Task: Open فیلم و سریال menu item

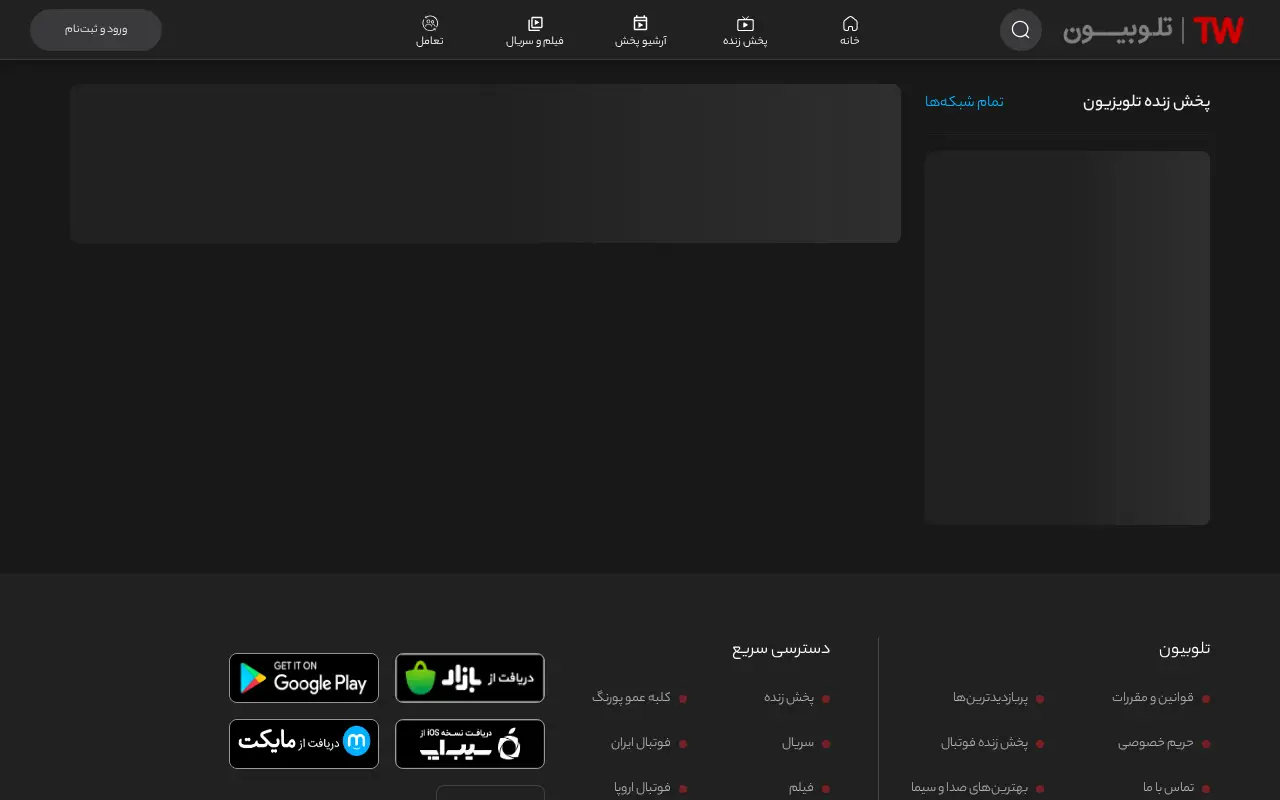Action: point(535,31)
